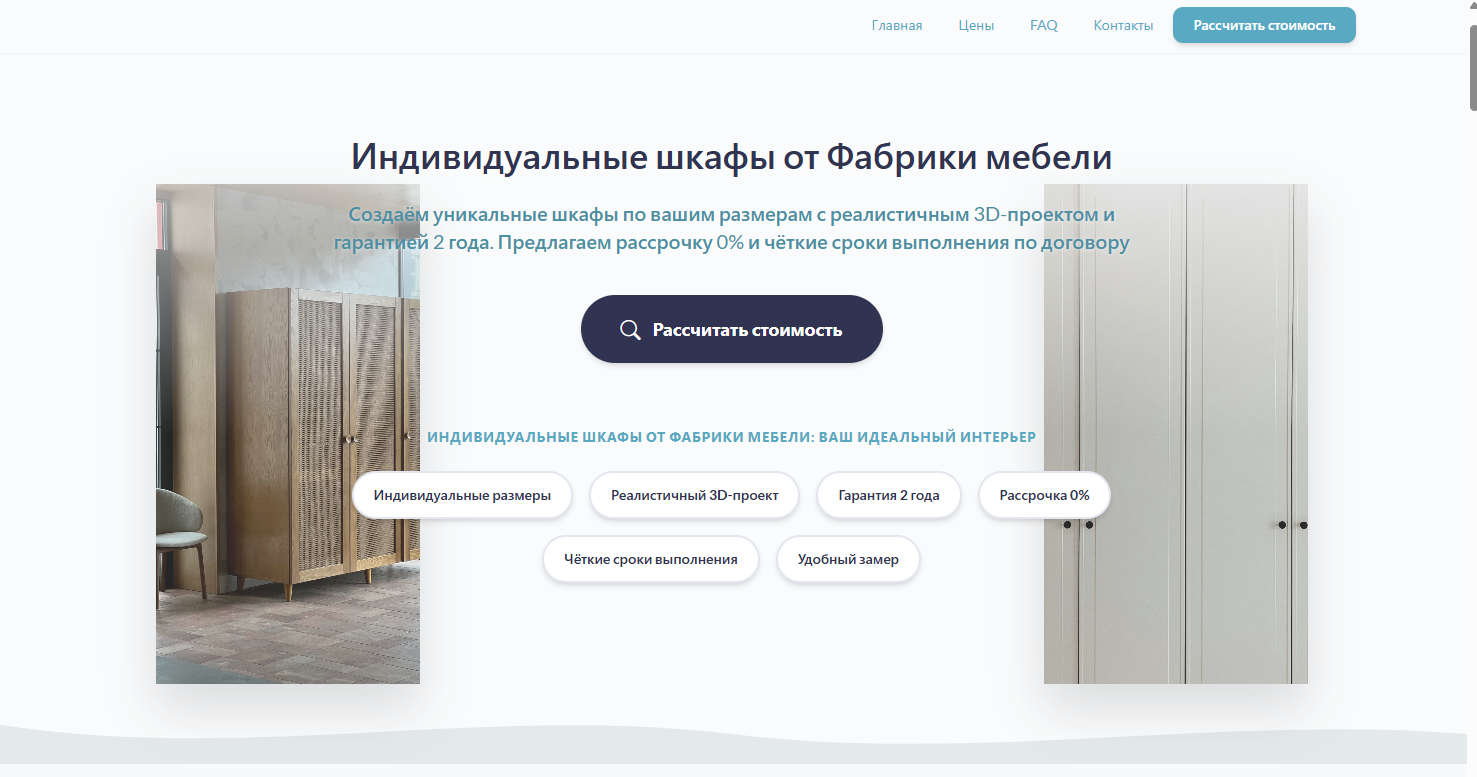The image size is (1477, 777).
Task: Go to the Цены section
Action: point(976,25)
